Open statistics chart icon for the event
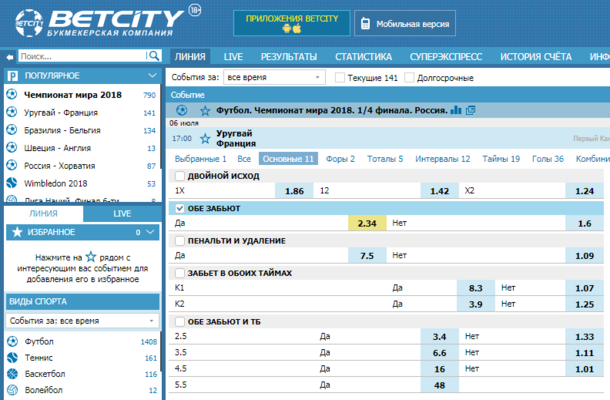 [x=456, y=110]
